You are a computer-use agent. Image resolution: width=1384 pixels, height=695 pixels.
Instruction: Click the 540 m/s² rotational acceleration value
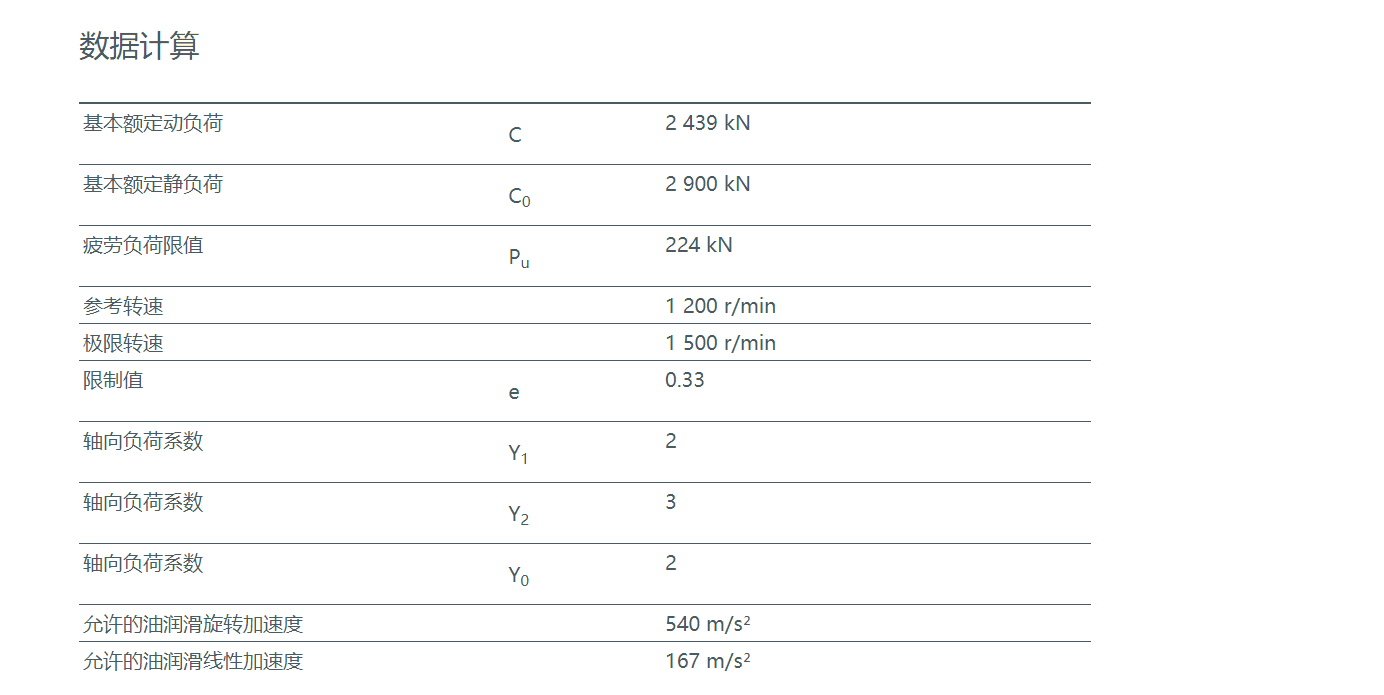(708, 624)
